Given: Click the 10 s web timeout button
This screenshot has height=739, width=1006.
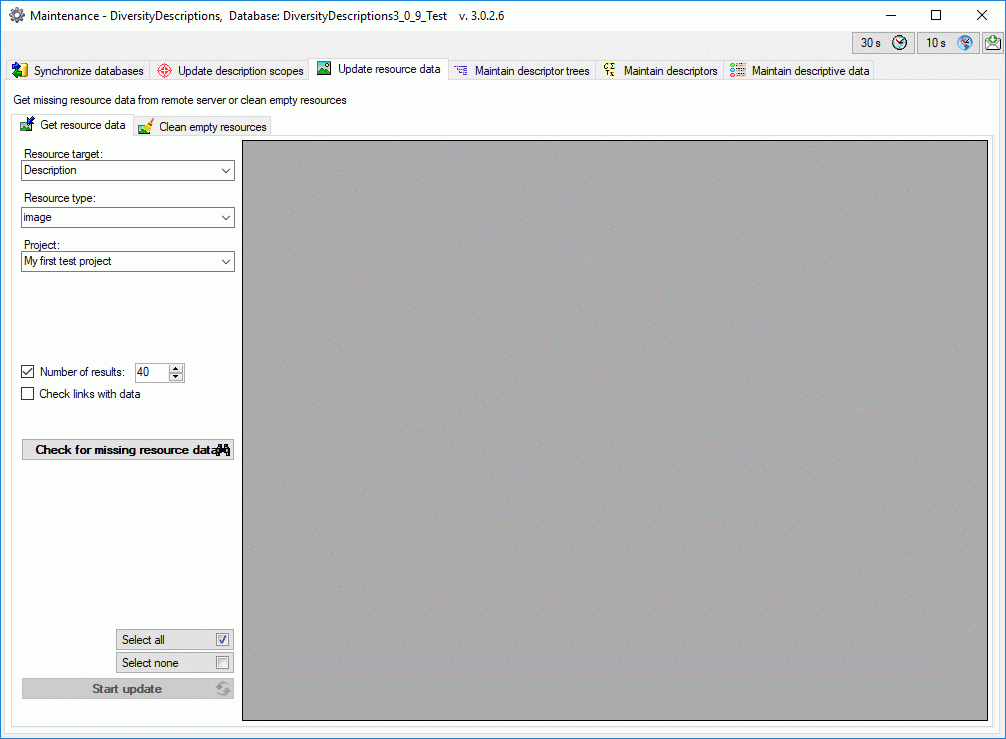Looking at the screenshot, I should [948, 43].
